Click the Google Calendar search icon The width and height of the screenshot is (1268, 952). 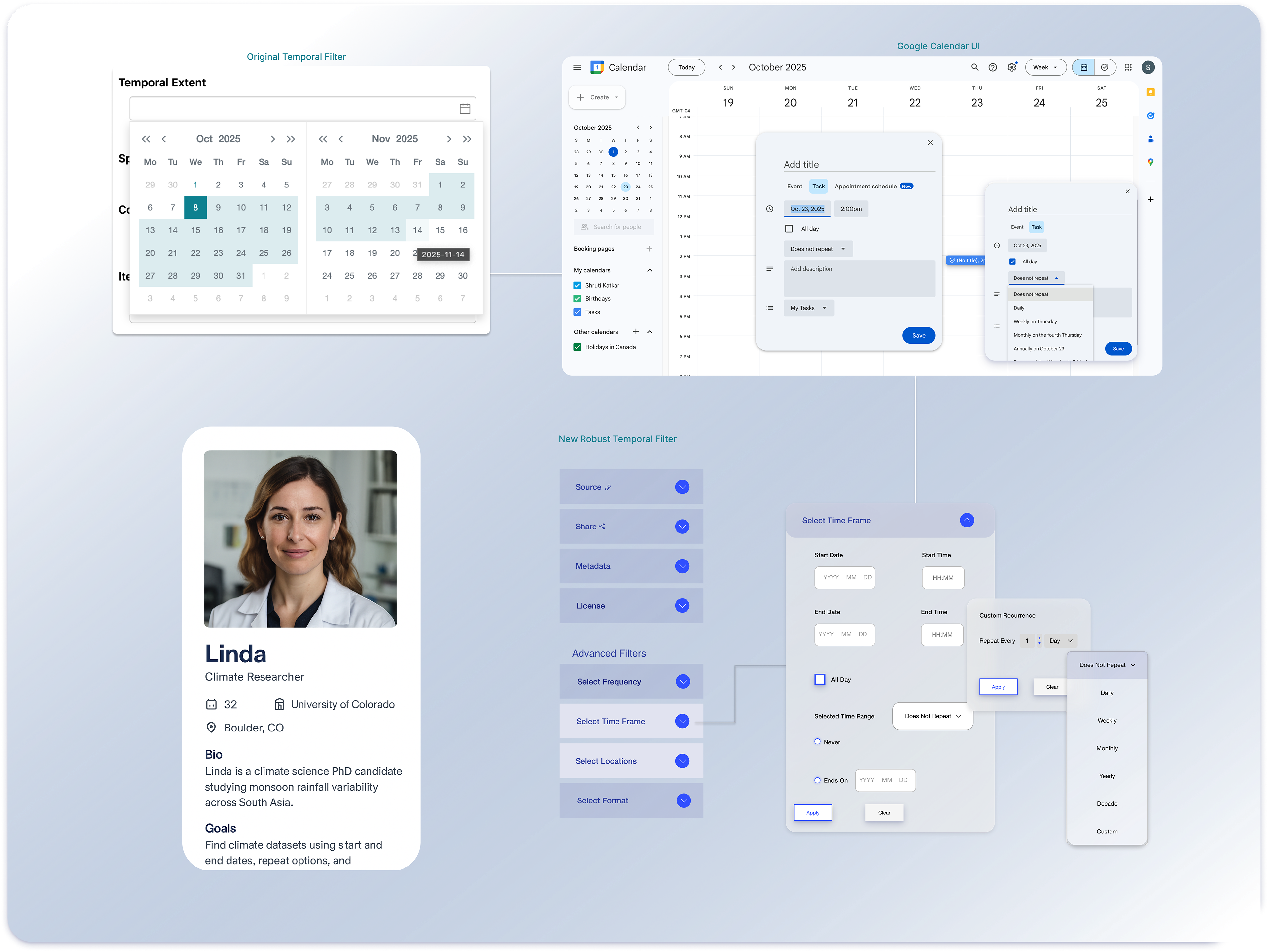pyautogui.click(x=974, y=68)
